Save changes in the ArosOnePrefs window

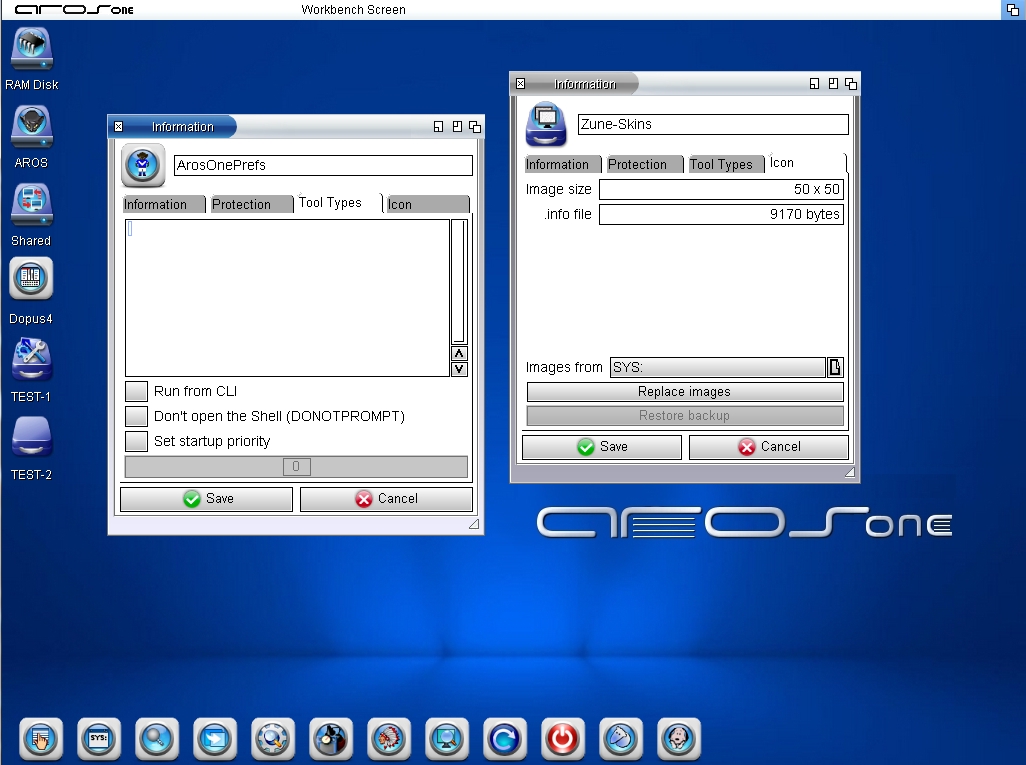206,499
